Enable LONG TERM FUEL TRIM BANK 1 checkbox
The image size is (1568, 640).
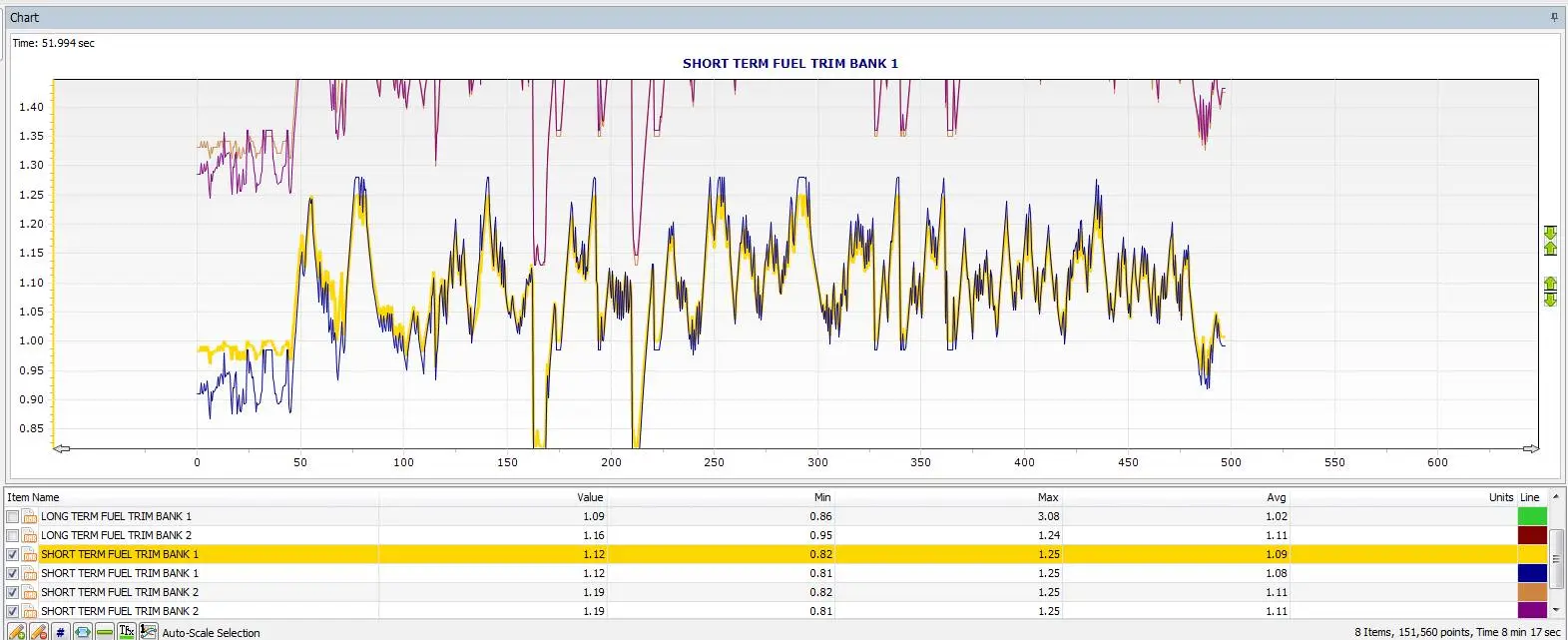pos(13,516)
